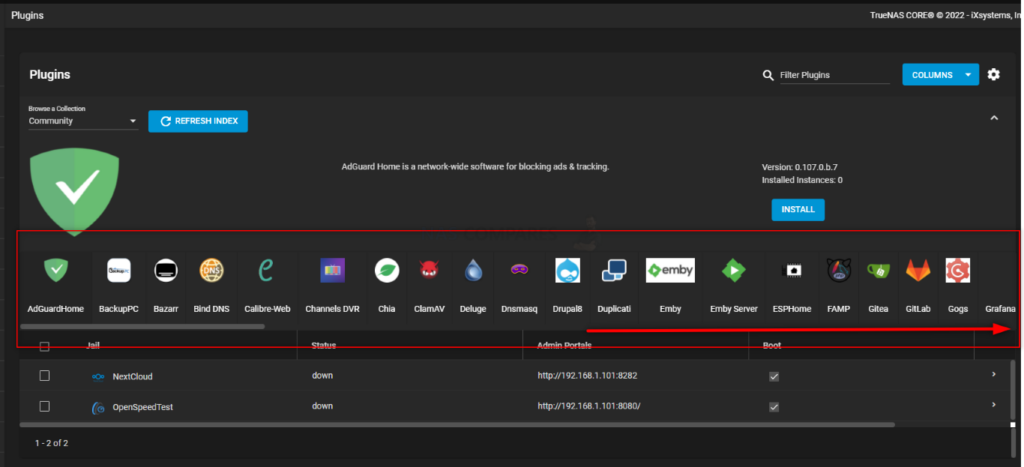This screenshot has width=1024, height=467.
Task: Tick the NextCloud row checkbox
Action: 44,376
